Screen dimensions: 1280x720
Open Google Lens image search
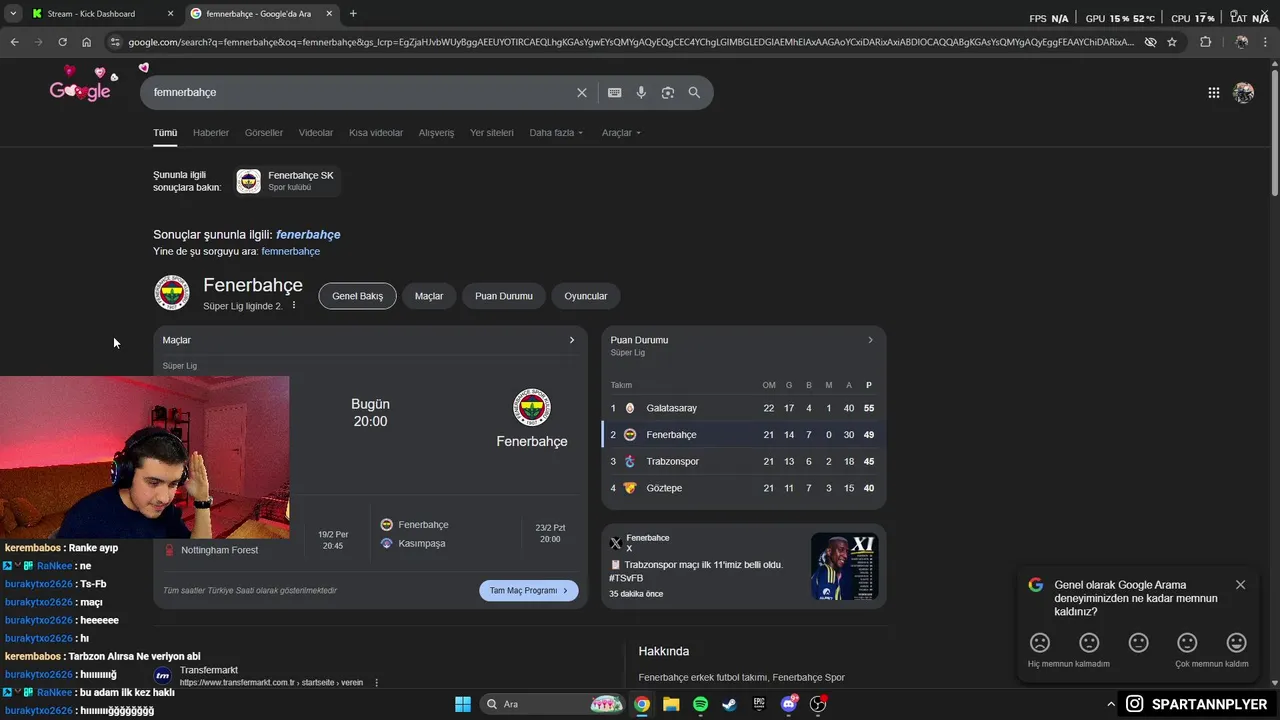click(x=668, y=92)
